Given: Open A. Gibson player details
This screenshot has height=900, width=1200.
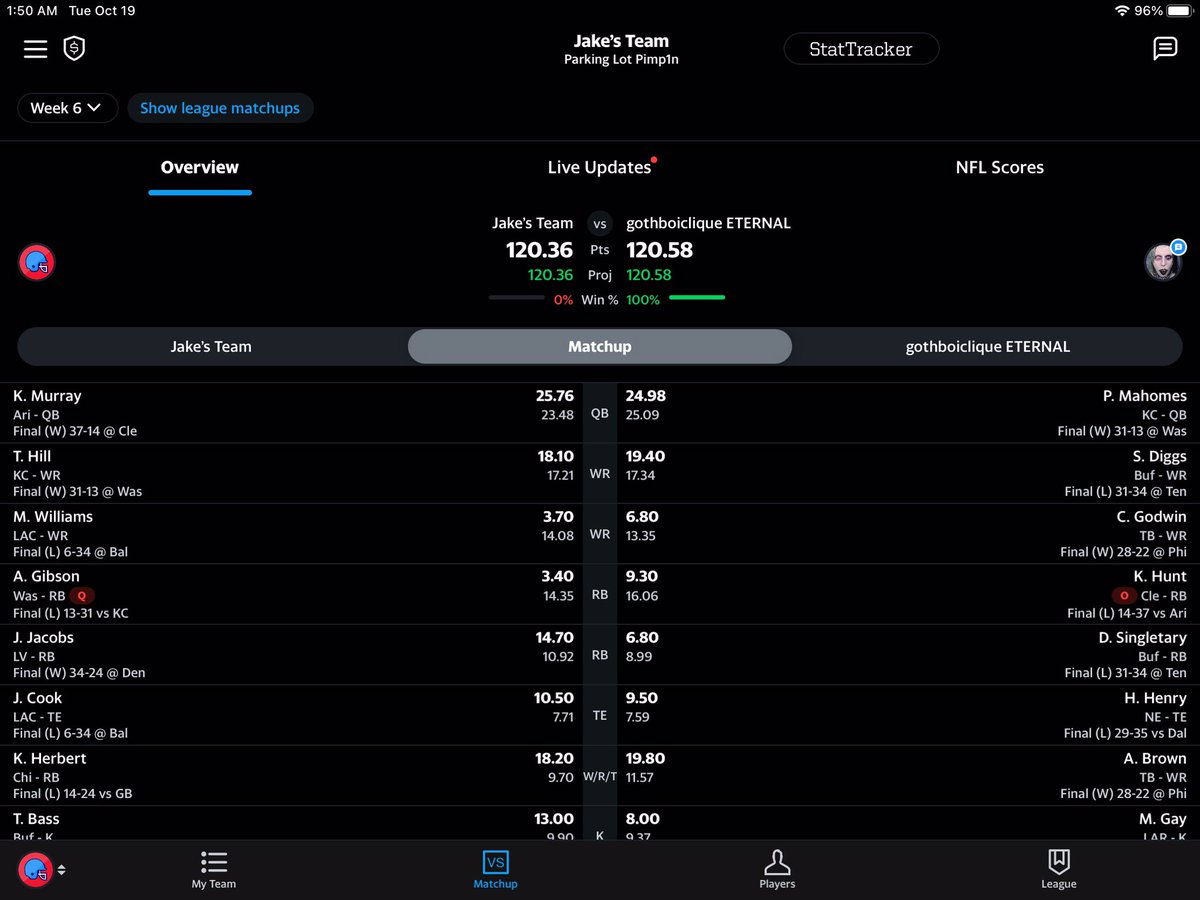Looking at the screenshot, I should (x=46, y=576).
